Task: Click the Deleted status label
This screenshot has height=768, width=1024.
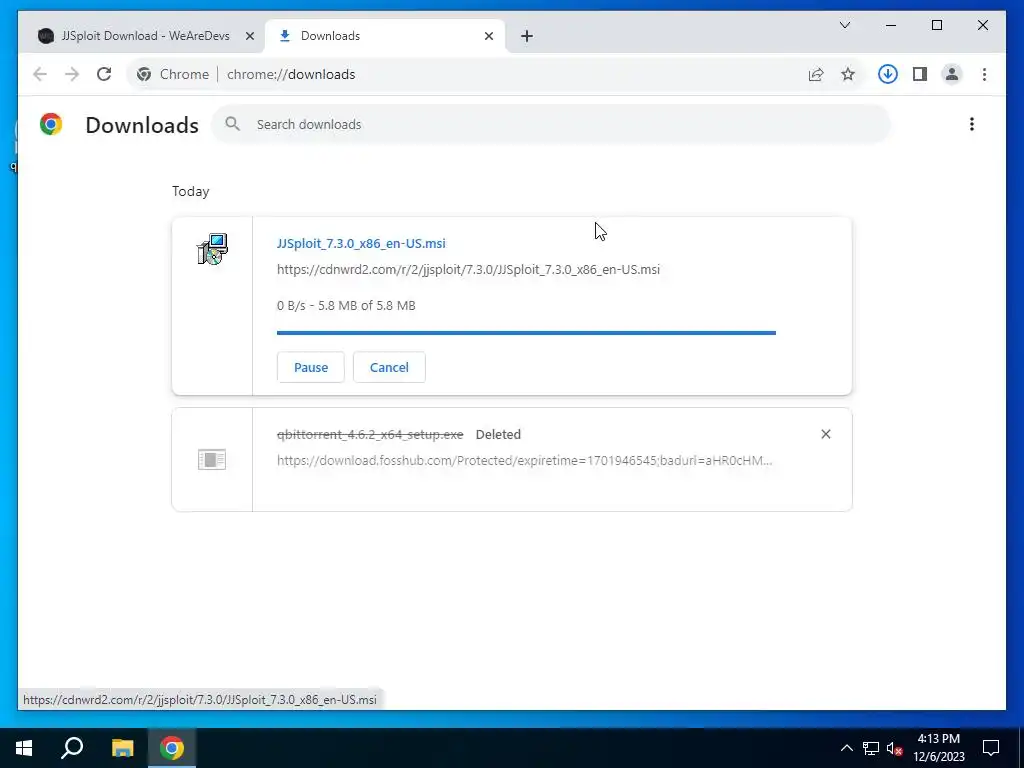Action: [498, 434]
